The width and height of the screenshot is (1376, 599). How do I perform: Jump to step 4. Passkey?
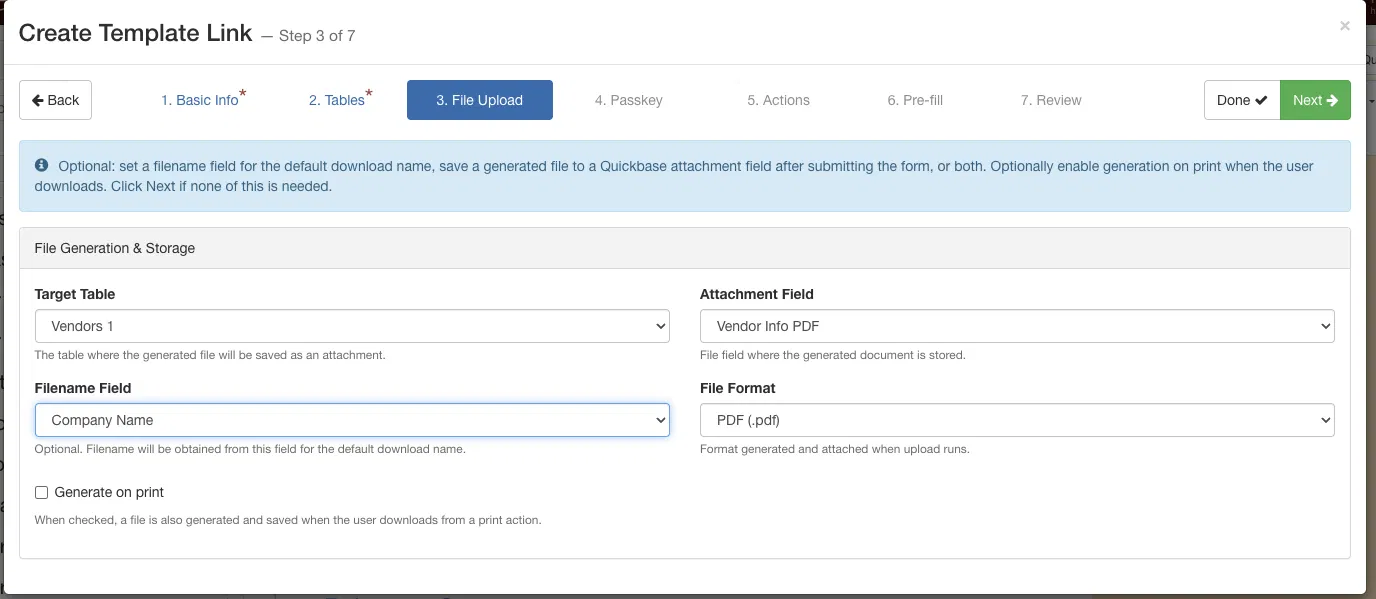[628, 100]
